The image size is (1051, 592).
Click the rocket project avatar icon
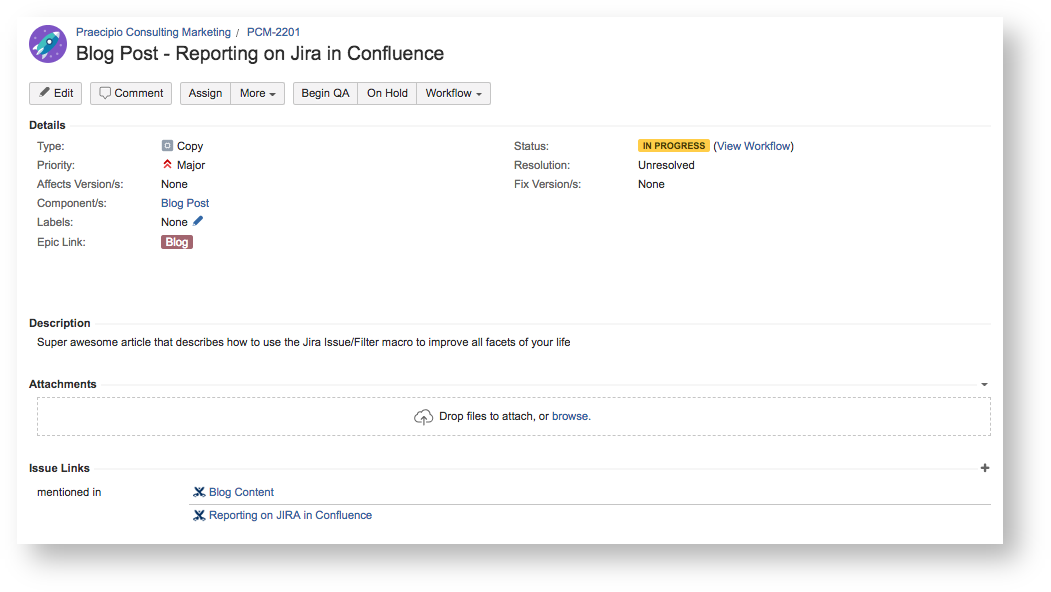pyautogui.click(x=48, y=44)
